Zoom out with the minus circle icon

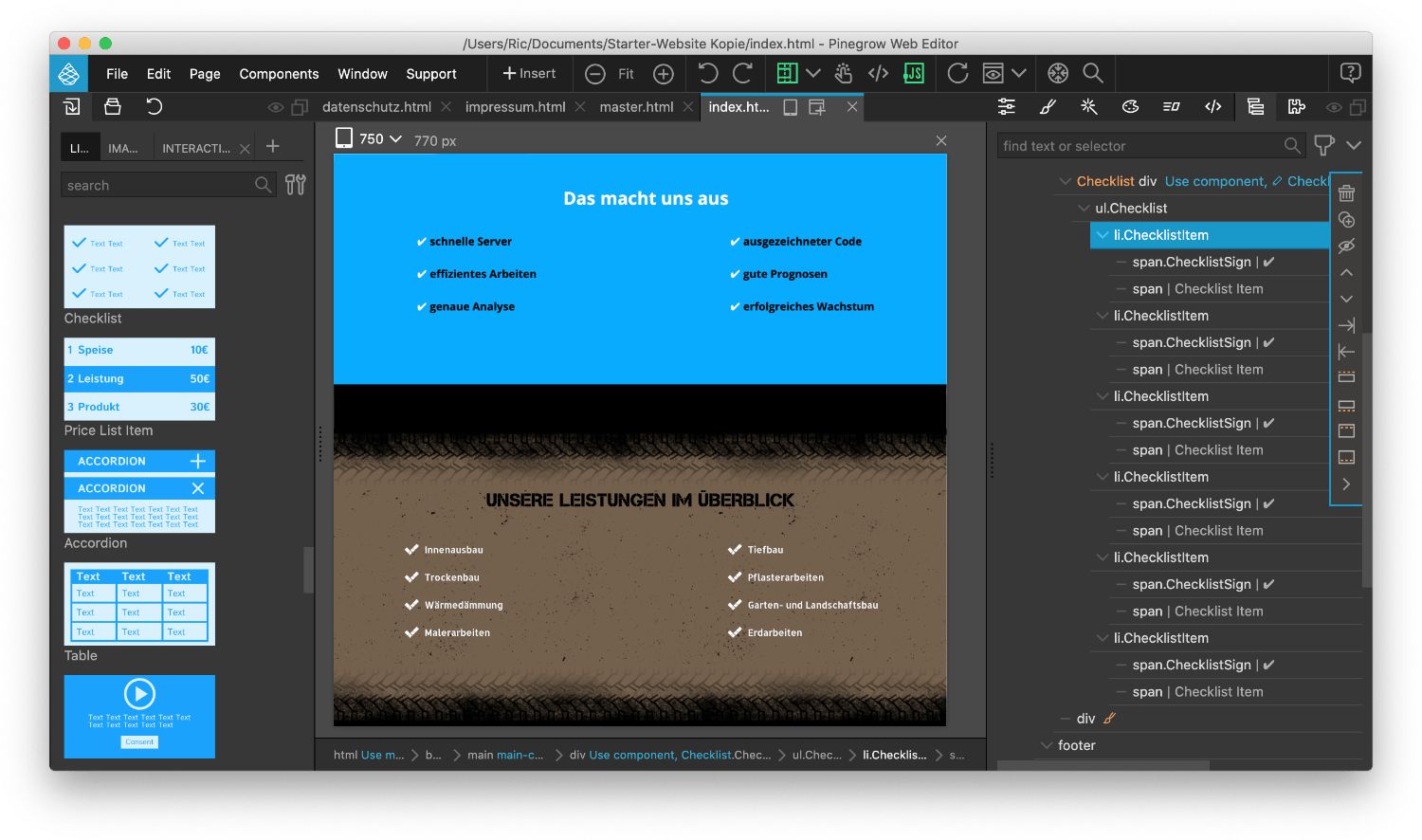pyautogui.click(x=595, y=74)
